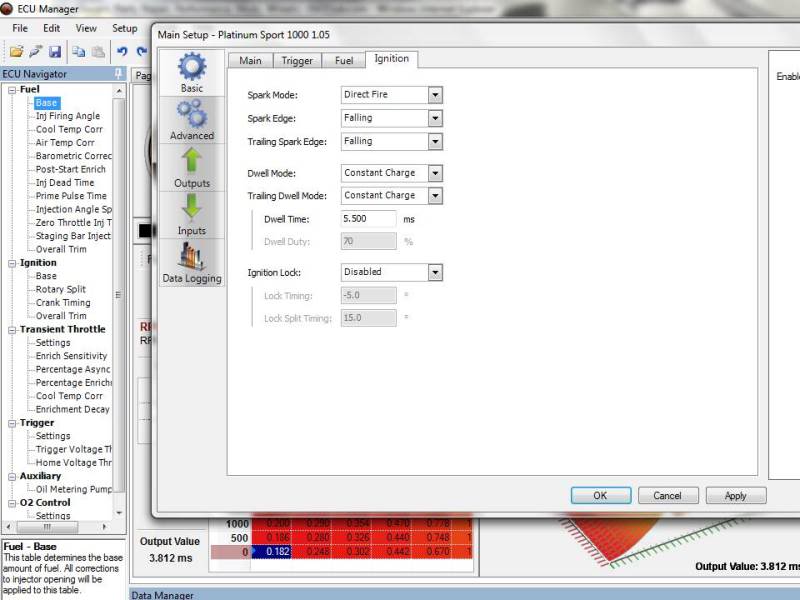This screenshot has height=600, width=800.
Task: Click the navigator vertical scrollbar
Action: coord(118,296)
